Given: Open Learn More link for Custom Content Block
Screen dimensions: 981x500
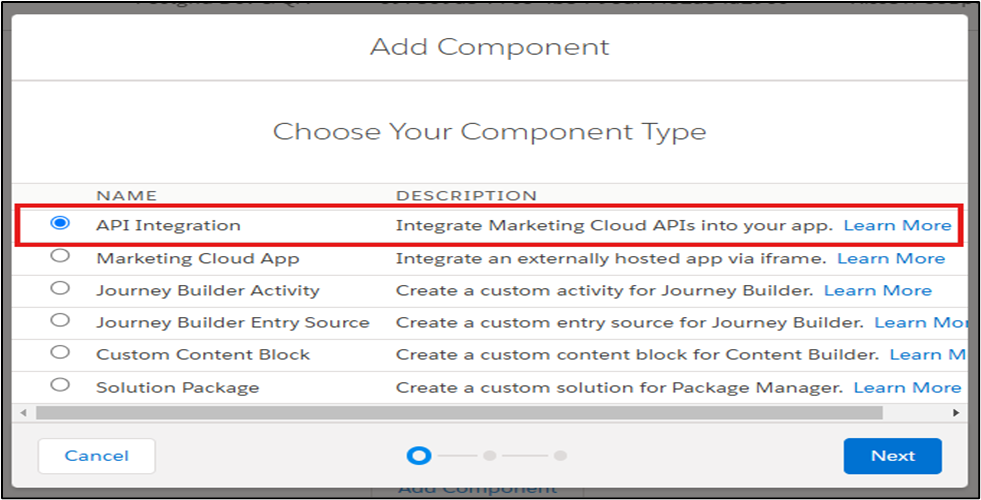Looking at the screenshot, I should pos(928,355).
